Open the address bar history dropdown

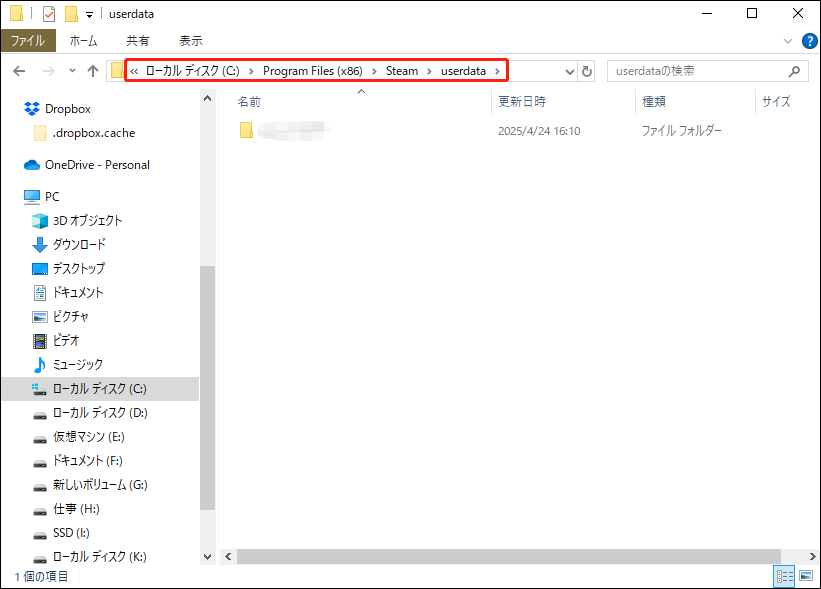tap(570, 71)
